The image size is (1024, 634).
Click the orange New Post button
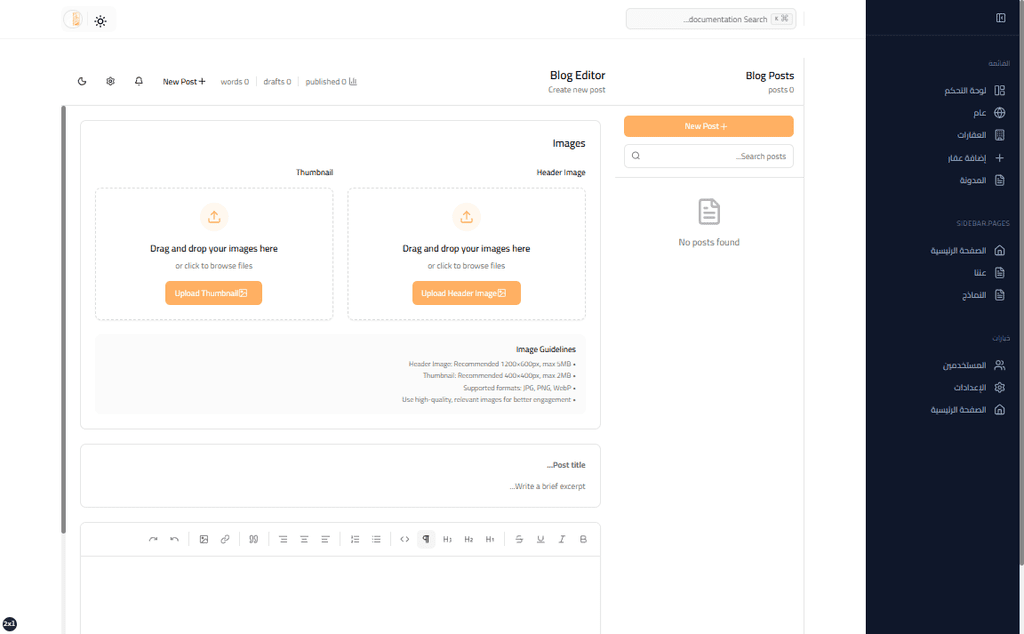[709, 126]
